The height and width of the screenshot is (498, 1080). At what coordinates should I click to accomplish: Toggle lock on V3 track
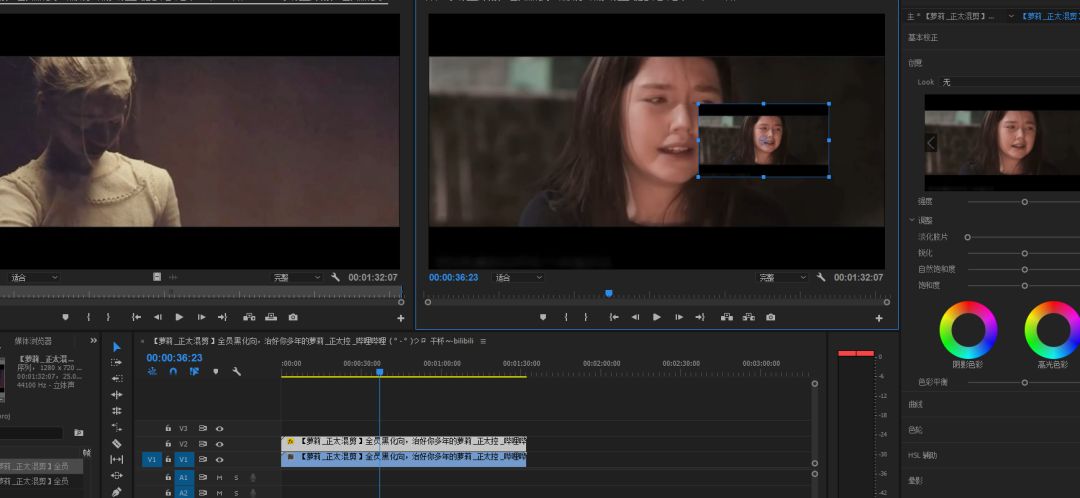(x=168, y=428)
